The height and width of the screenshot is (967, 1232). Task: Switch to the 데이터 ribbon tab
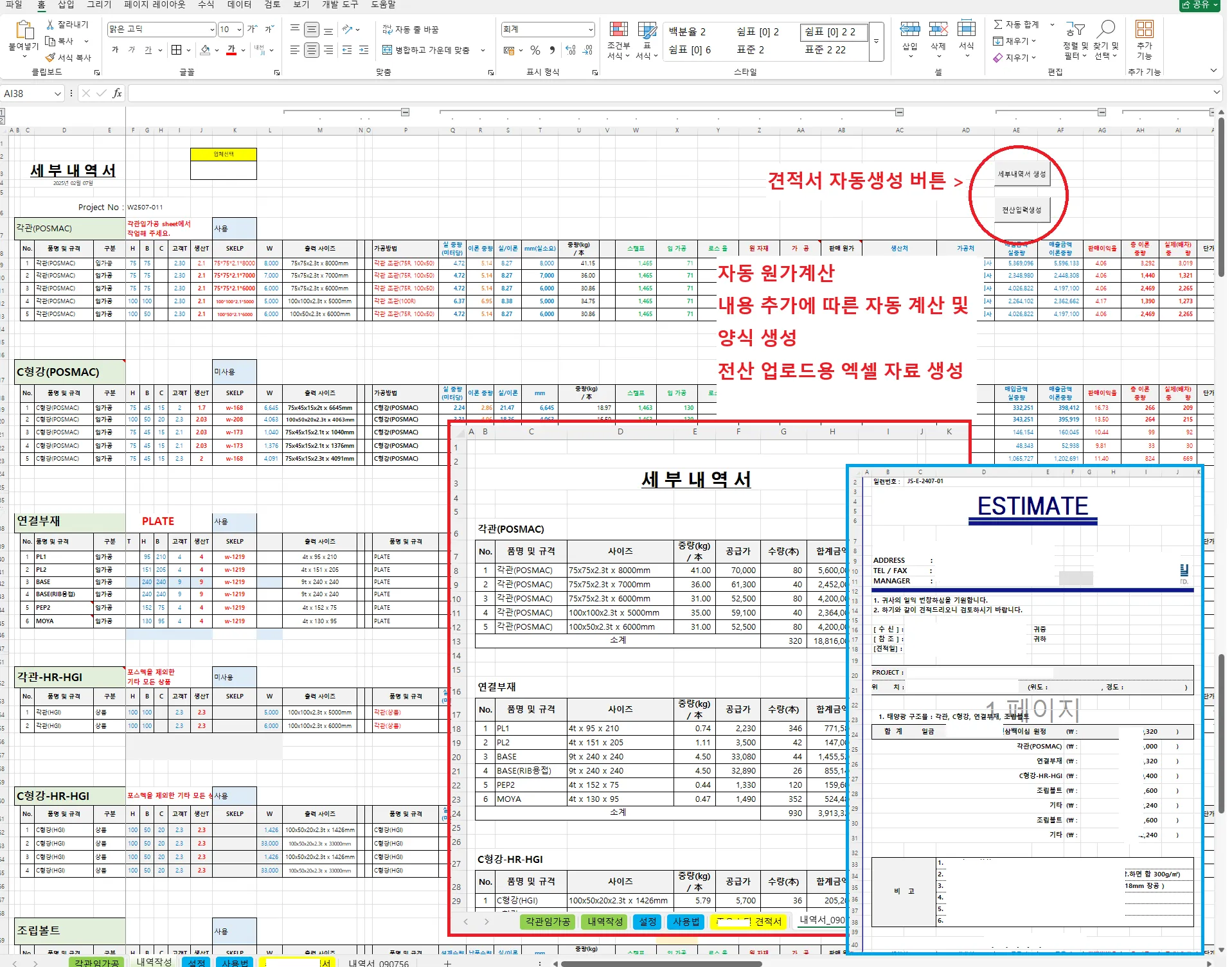238,5
